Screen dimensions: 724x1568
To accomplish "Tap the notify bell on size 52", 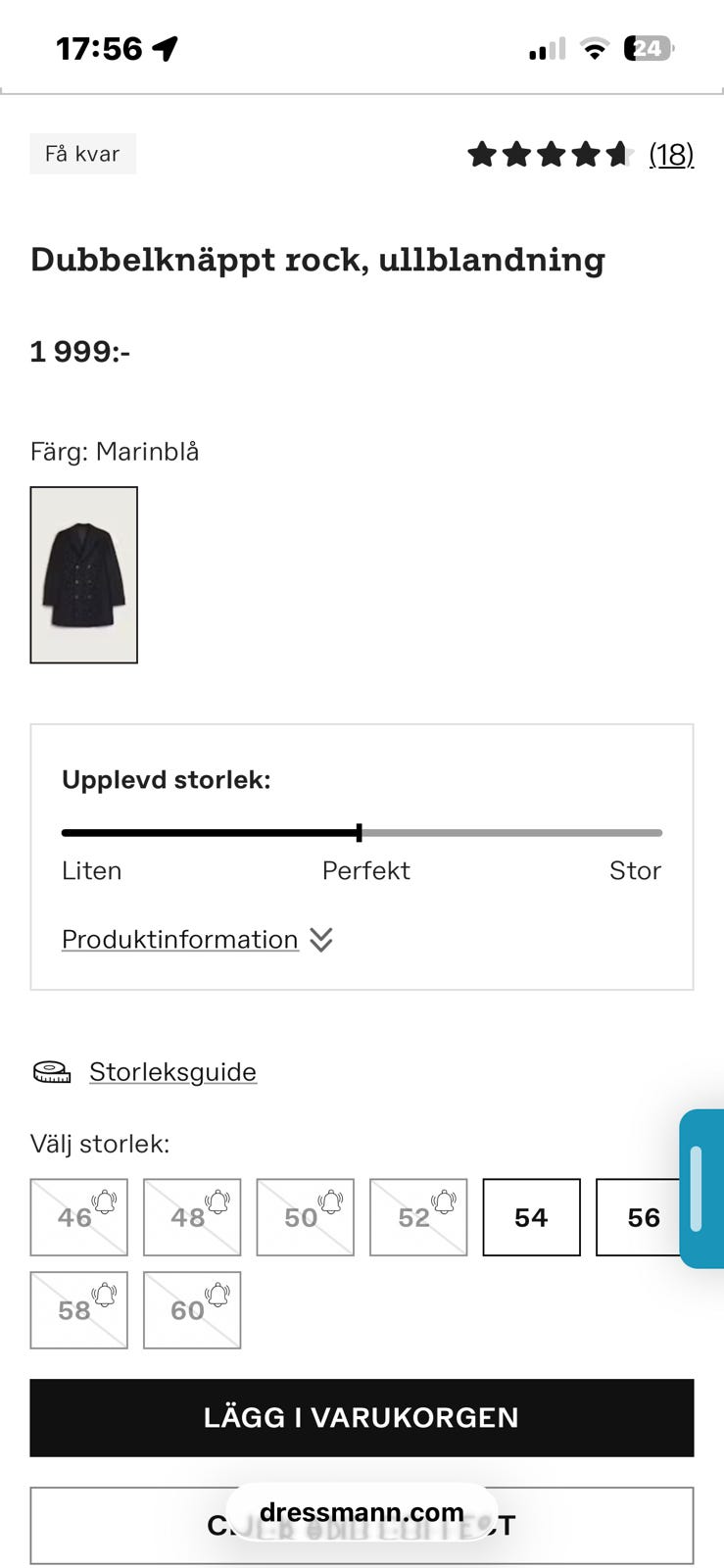I will tap(443, 1201).
